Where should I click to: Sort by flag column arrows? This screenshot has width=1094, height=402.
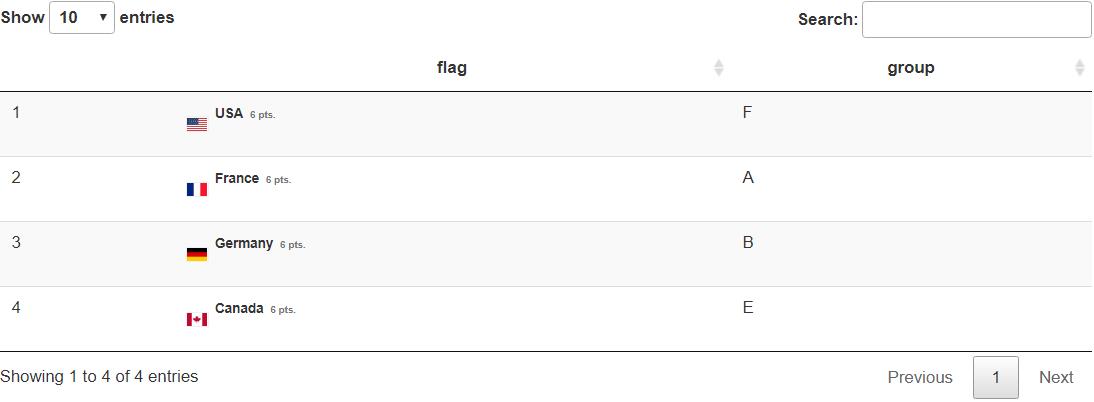(719, 68)
